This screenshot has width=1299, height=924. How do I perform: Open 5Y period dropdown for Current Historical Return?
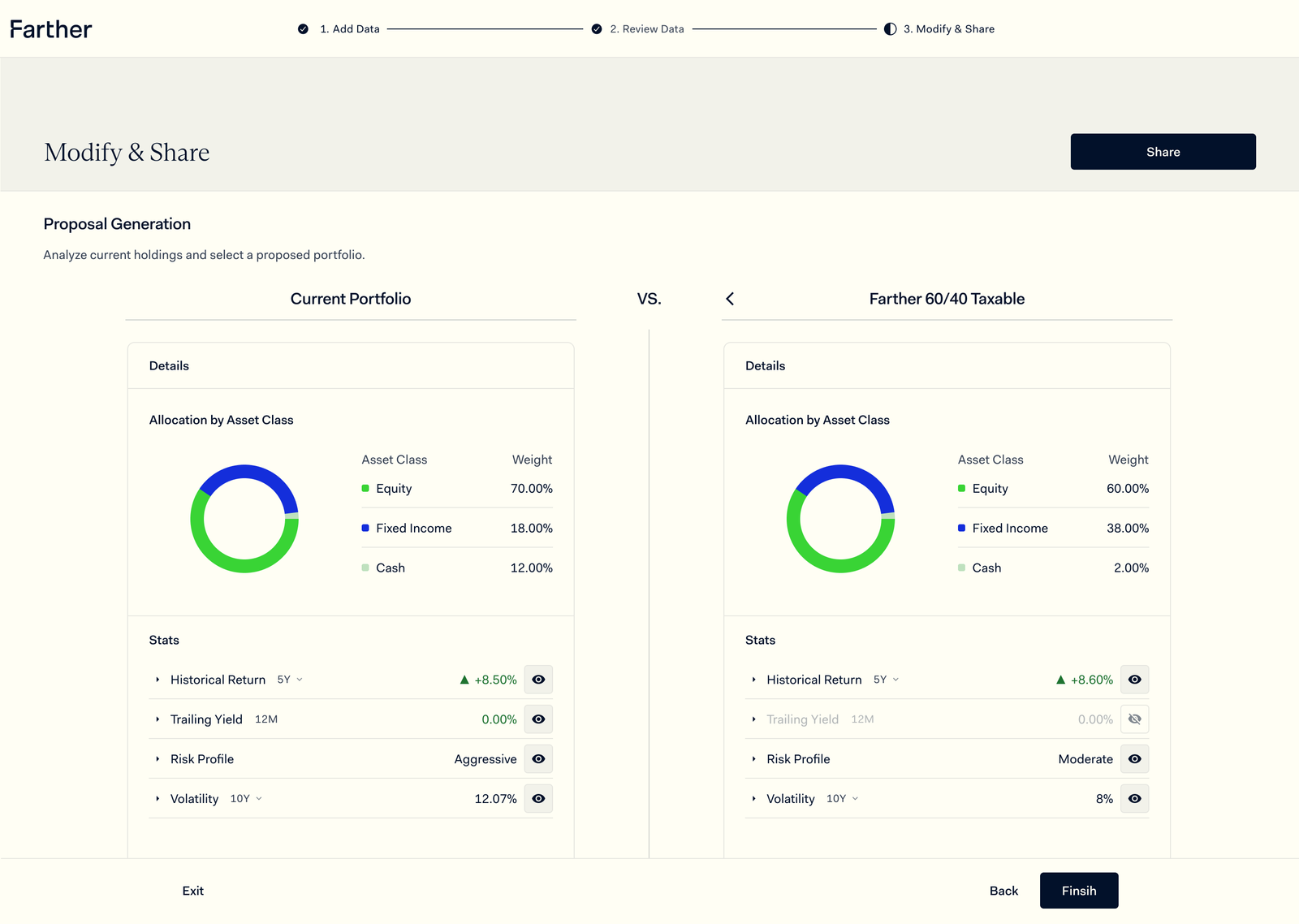click(x=290, y=680)
